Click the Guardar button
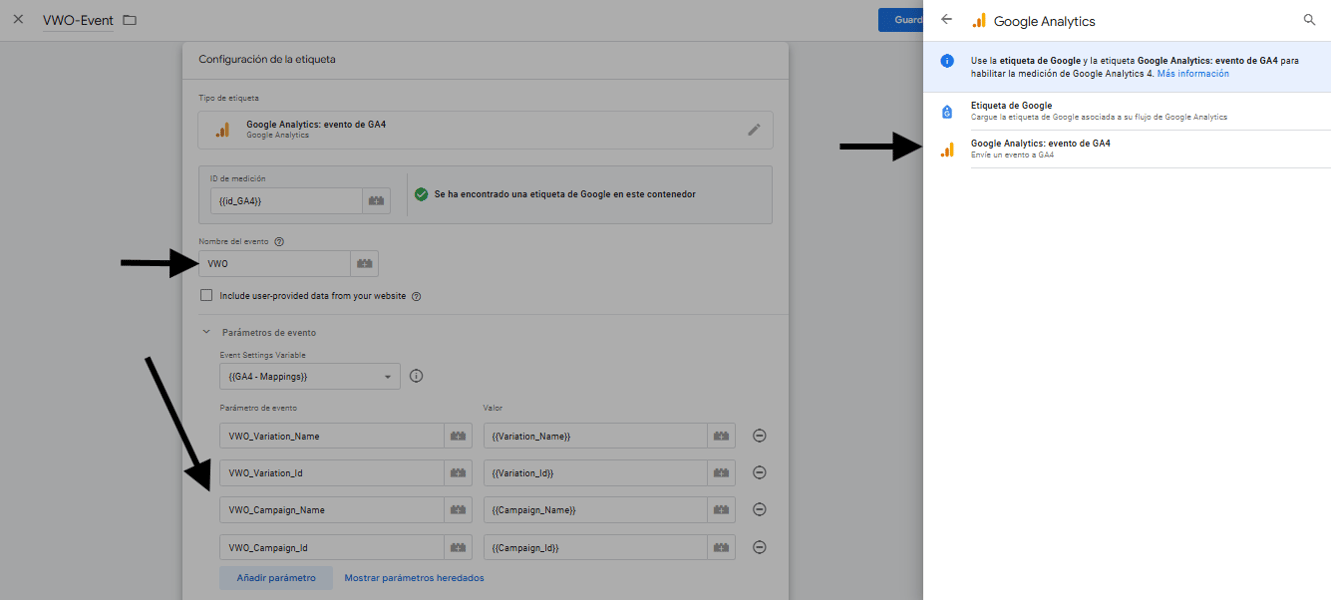The image size is (1331, 600). click(901, 20)
